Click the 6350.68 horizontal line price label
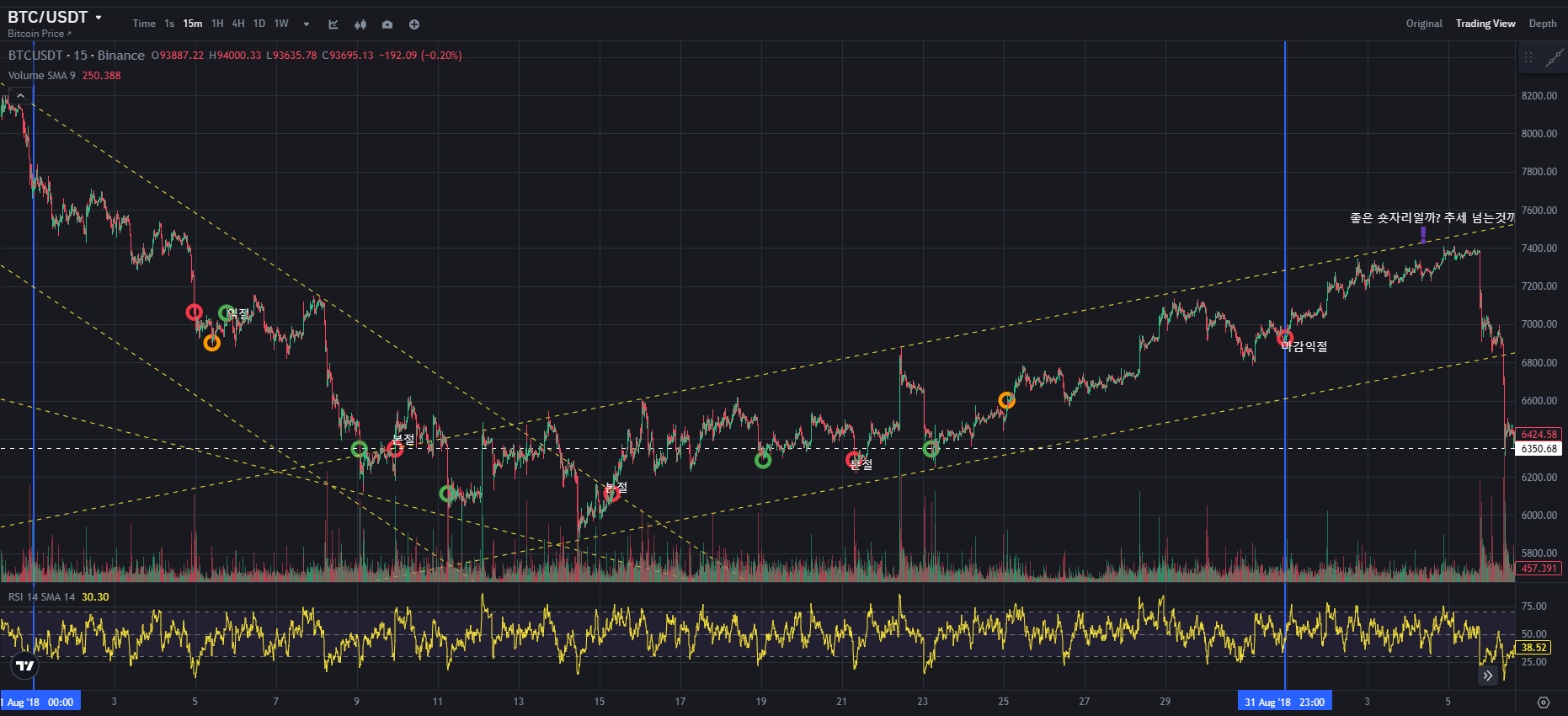Image resolution: width=1568 pixels, height=716 pixels. 1539,449
